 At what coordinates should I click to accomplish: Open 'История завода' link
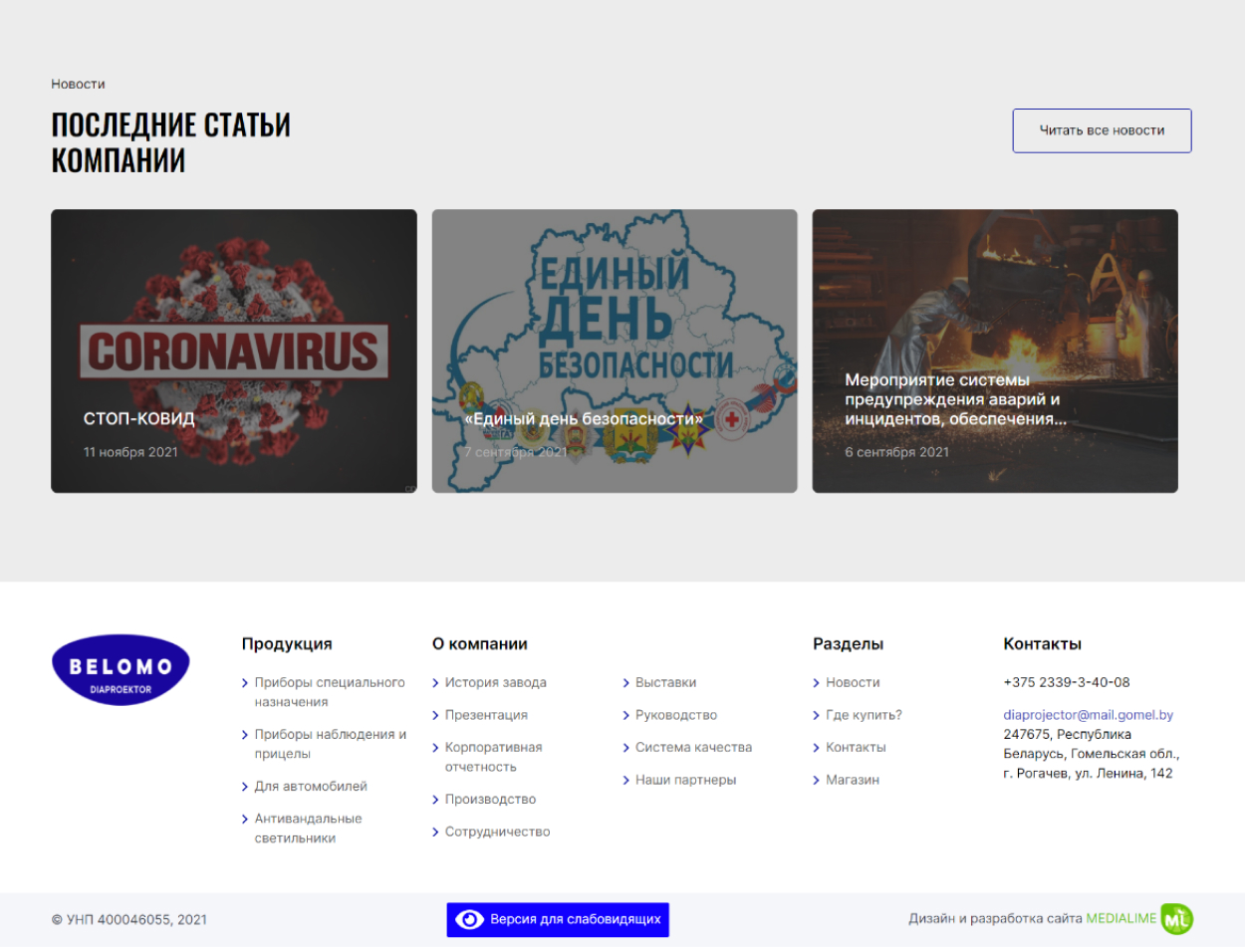click(x=495, y=683)
